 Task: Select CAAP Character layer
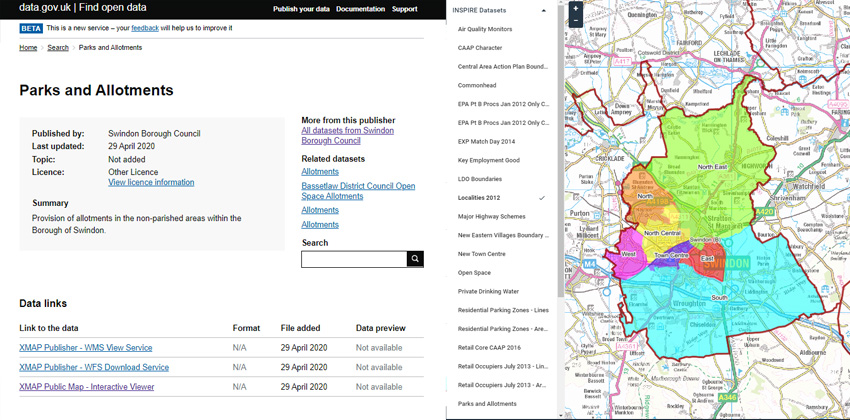pos(480,48)
